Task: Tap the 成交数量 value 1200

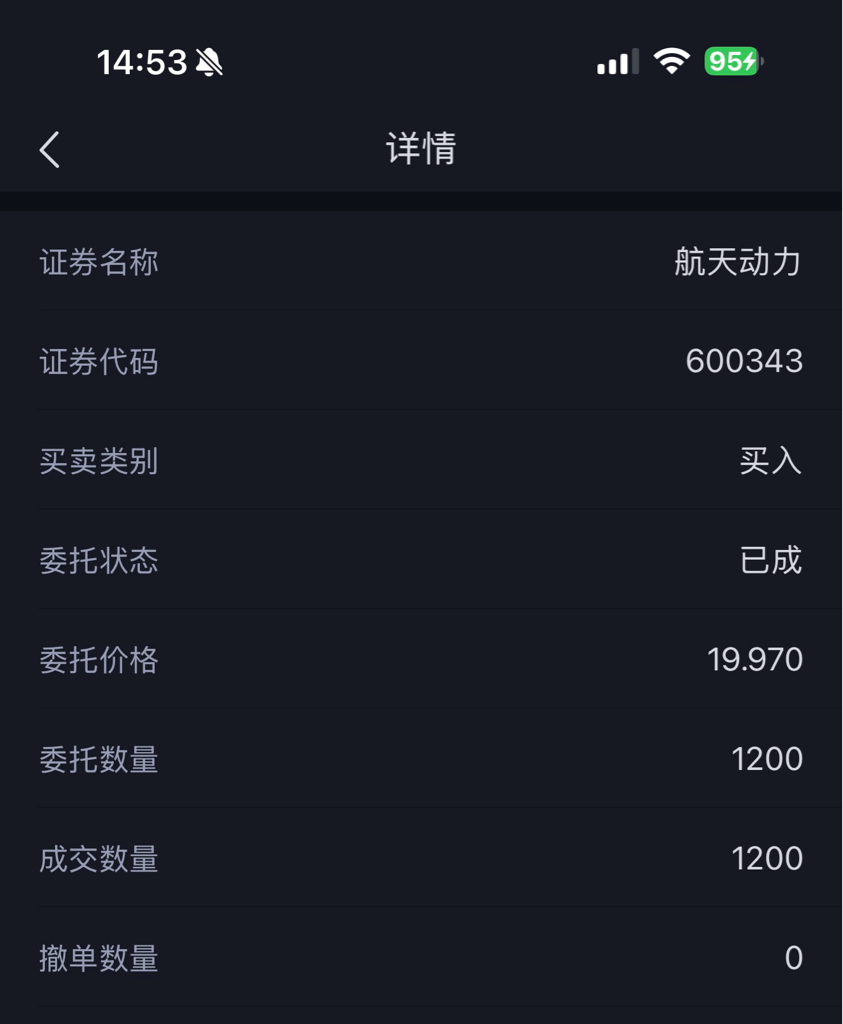Action: (767, 858)
